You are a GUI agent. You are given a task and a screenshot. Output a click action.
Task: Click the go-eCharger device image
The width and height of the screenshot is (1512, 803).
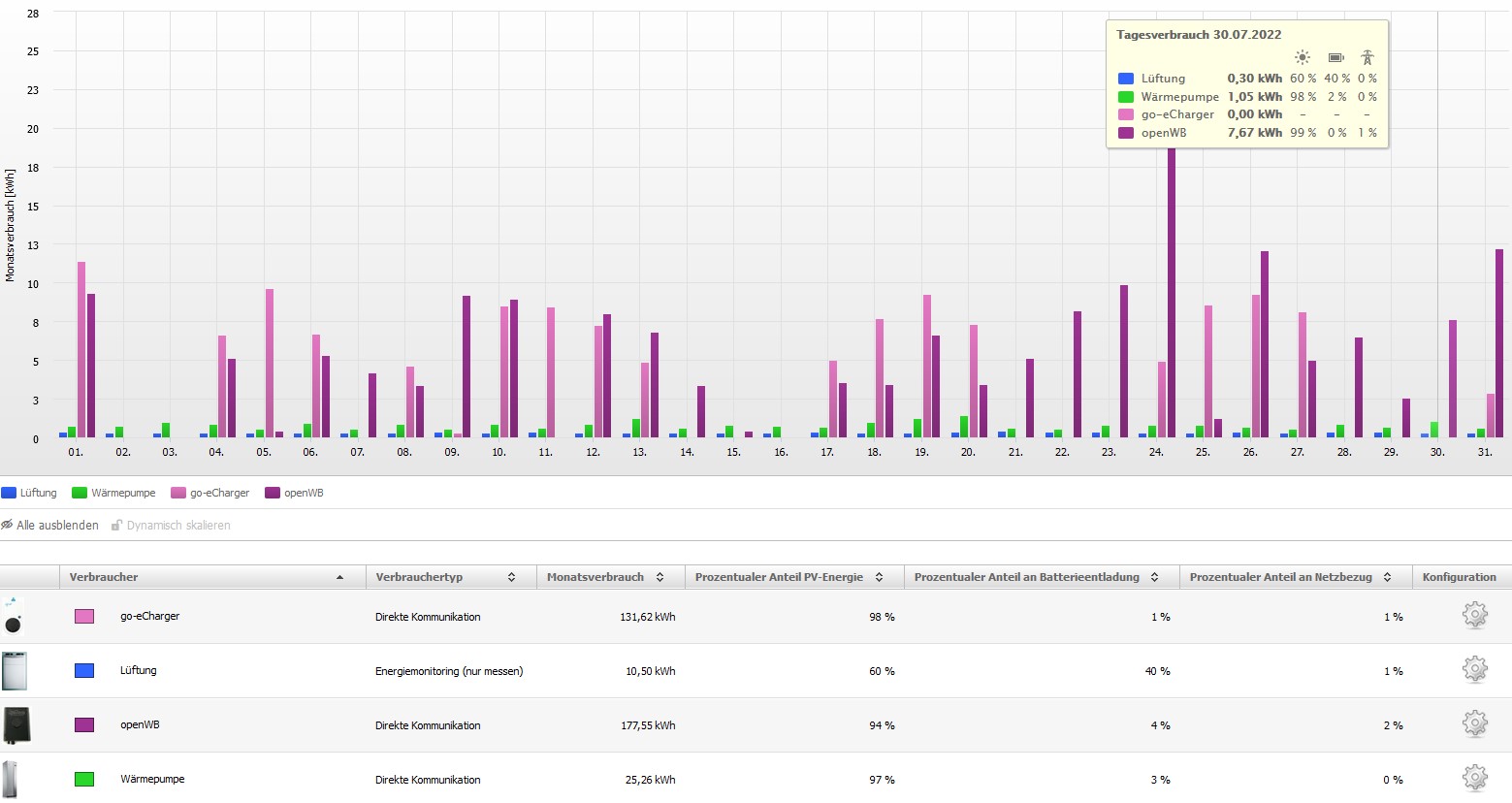point(14,617)
